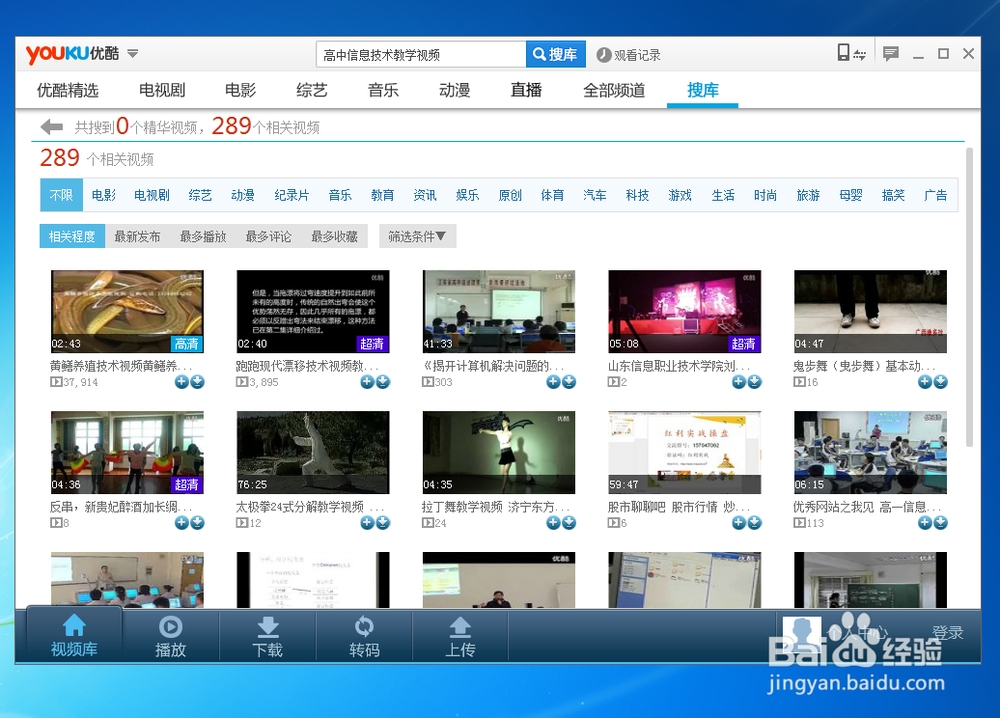Go to 电视剧 channel
The height and width of the screenshot is (718, 1000).
click(x=162, y=90)
